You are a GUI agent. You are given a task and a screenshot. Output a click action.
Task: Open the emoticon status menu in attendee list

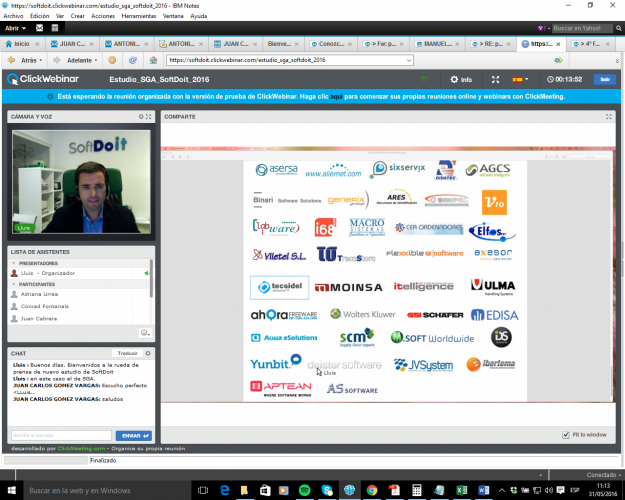(145, 331)
